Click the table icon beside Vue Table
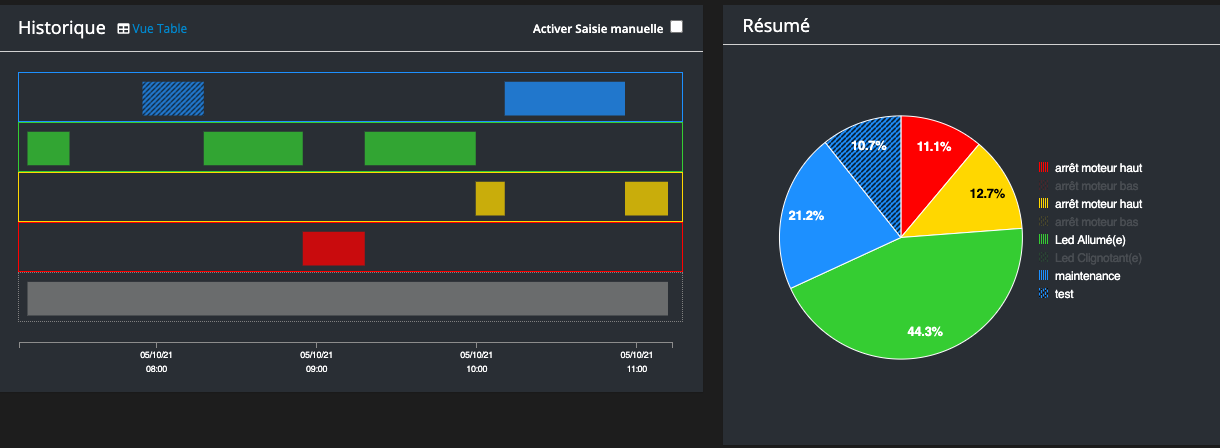 [x=123, y=29]
